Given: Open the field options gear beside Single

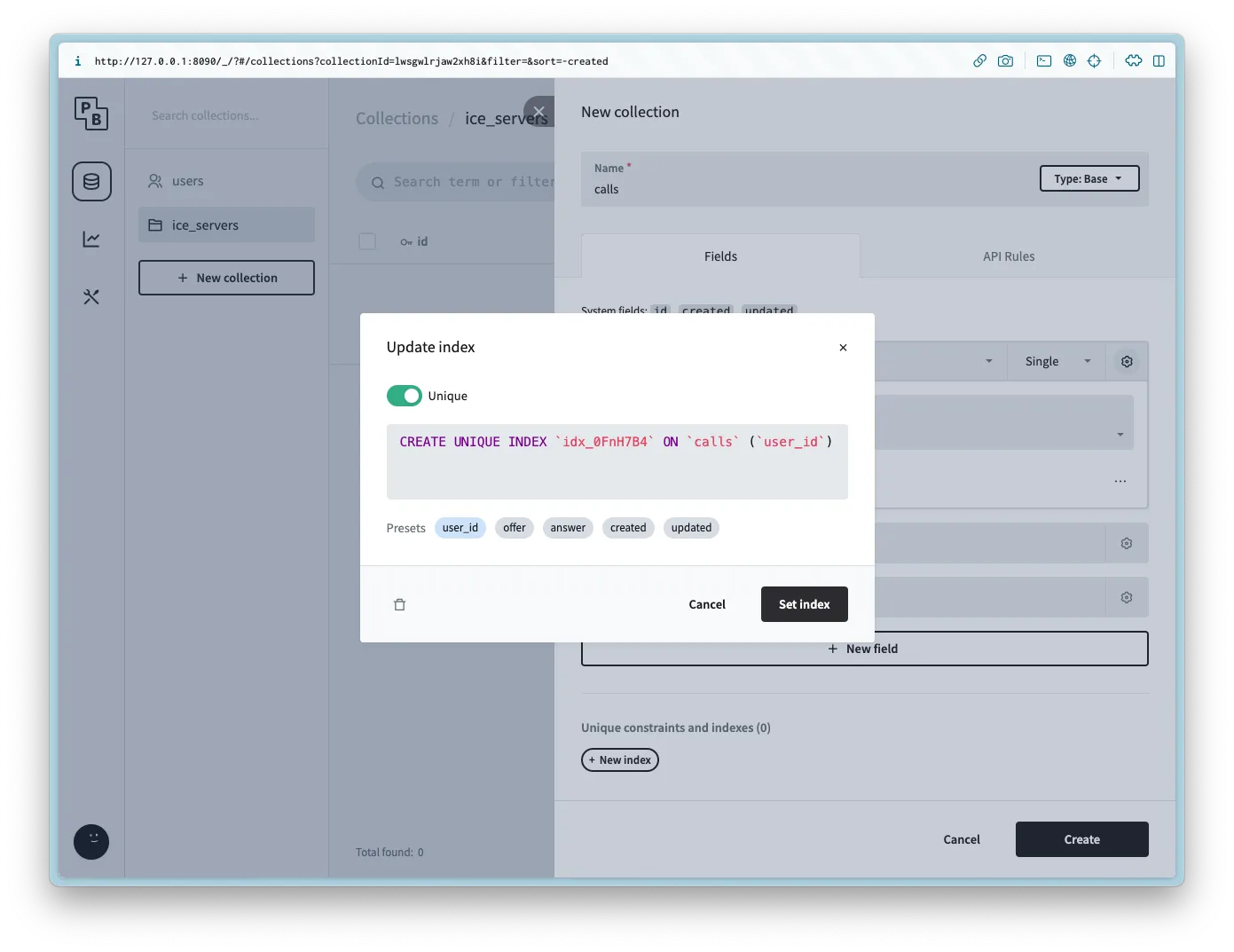Looking at the screenshot, I should 1127,362.
